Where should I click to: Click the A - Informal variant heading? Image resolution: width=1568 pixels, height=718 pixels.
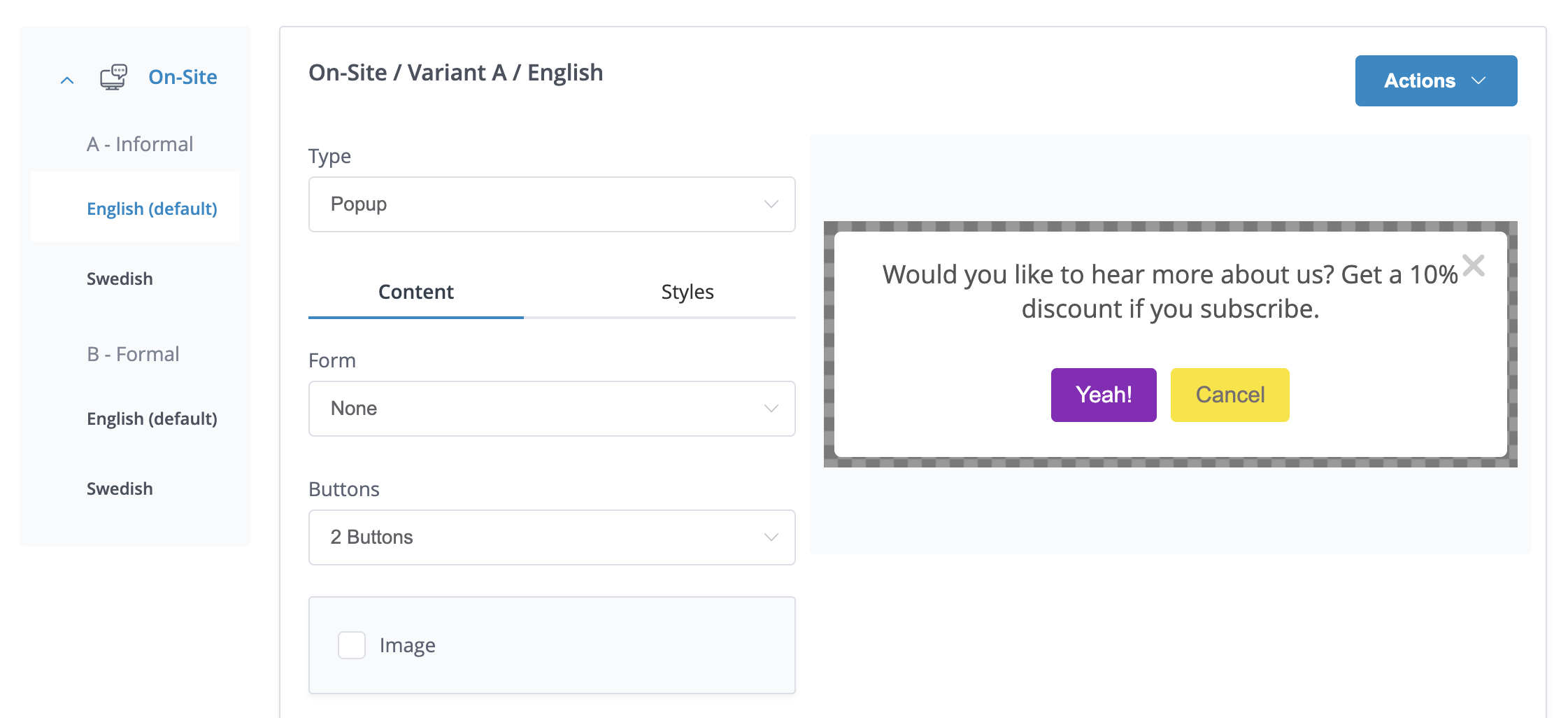click(140, 144)
